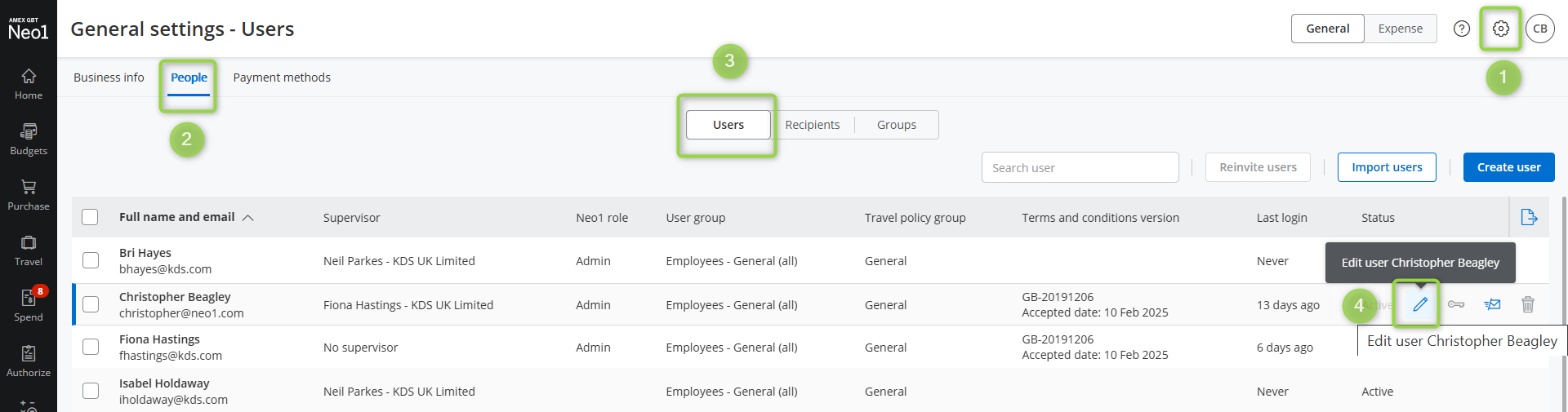This screenshot has height=412, width=1568.
Task: Click the key icon in Christopher's row
Action: (x=1456, y=304)
